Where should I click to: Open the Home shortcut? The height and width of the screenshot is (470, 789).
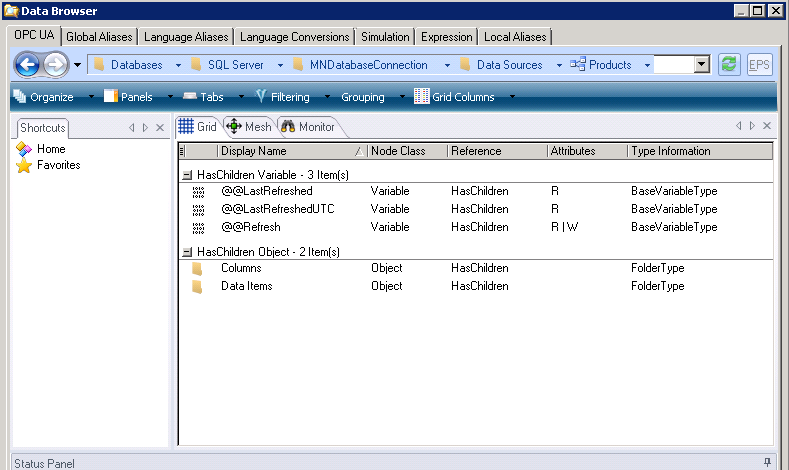click(51, 149)
